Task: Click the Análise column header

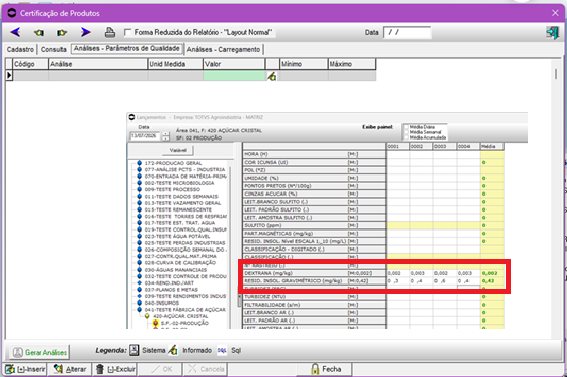Action: point(98,64)
